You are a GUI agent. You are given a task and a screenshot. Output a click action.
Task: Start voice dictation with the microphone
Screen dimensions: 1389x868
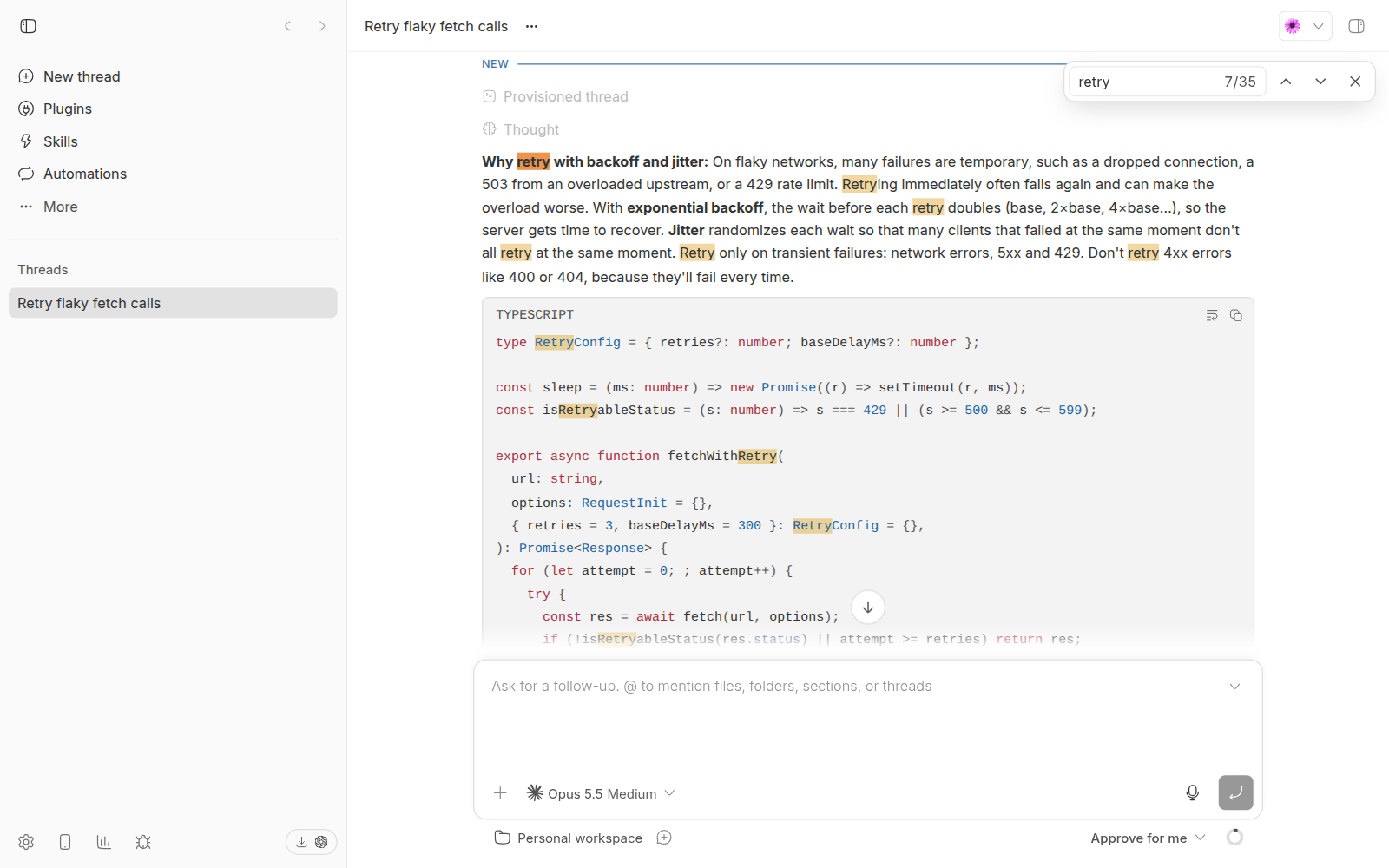(x=1193, y=792)
